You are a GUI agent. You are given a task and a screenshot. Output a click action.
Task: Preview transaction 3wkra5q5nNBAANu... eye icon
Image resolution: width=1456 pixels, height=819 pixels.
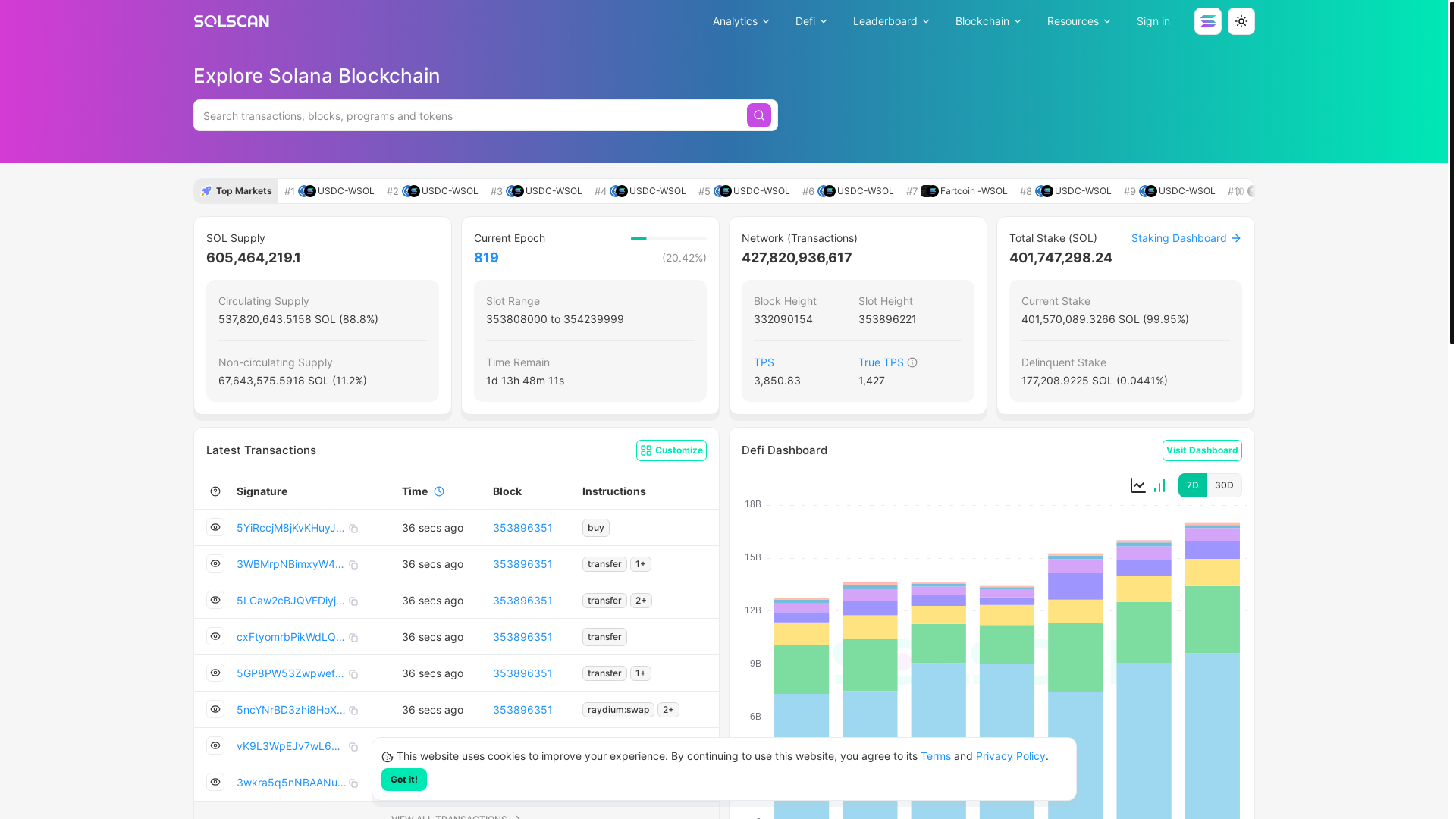(x=215, y=782)
